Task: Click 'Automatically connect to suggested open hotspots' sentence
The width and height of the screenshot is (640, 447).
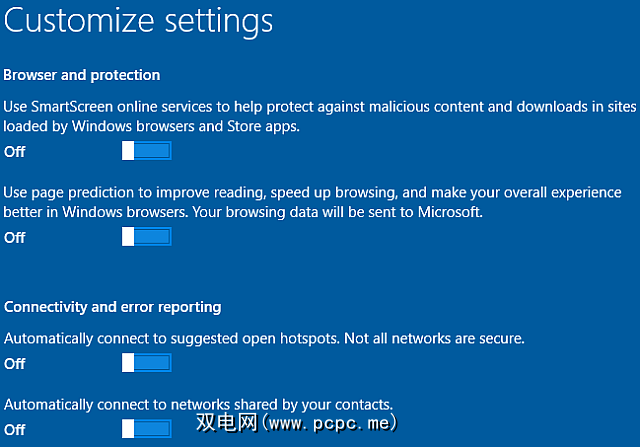Action: pos(172,339)
